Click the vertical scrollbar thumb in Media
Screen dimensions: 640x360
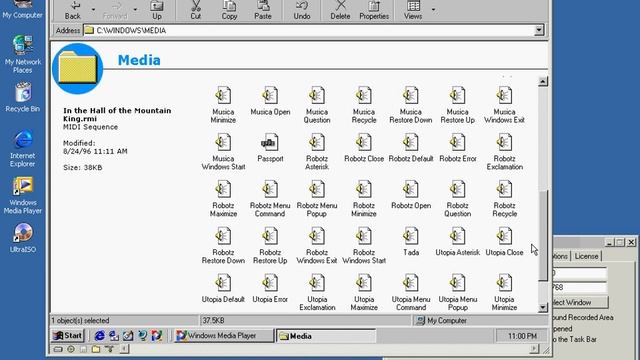click(542, 236)
